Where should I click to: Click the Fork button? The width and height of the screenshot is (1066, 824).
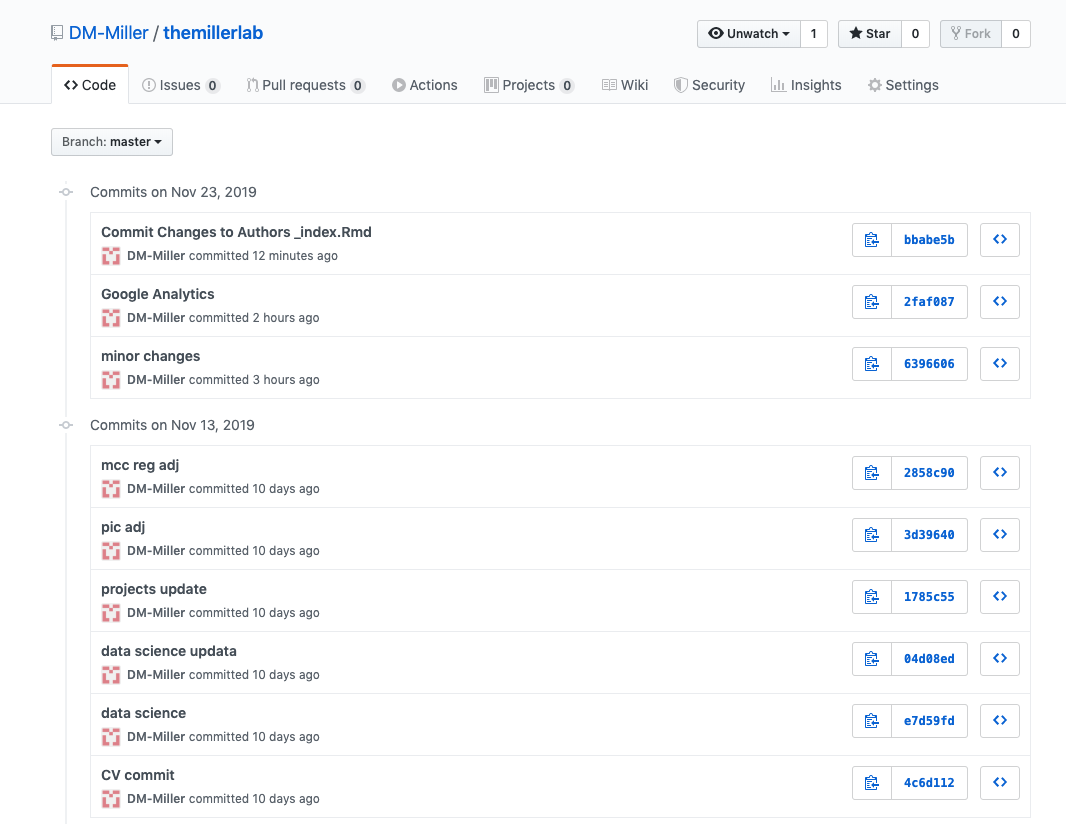[x=971, y=34]
